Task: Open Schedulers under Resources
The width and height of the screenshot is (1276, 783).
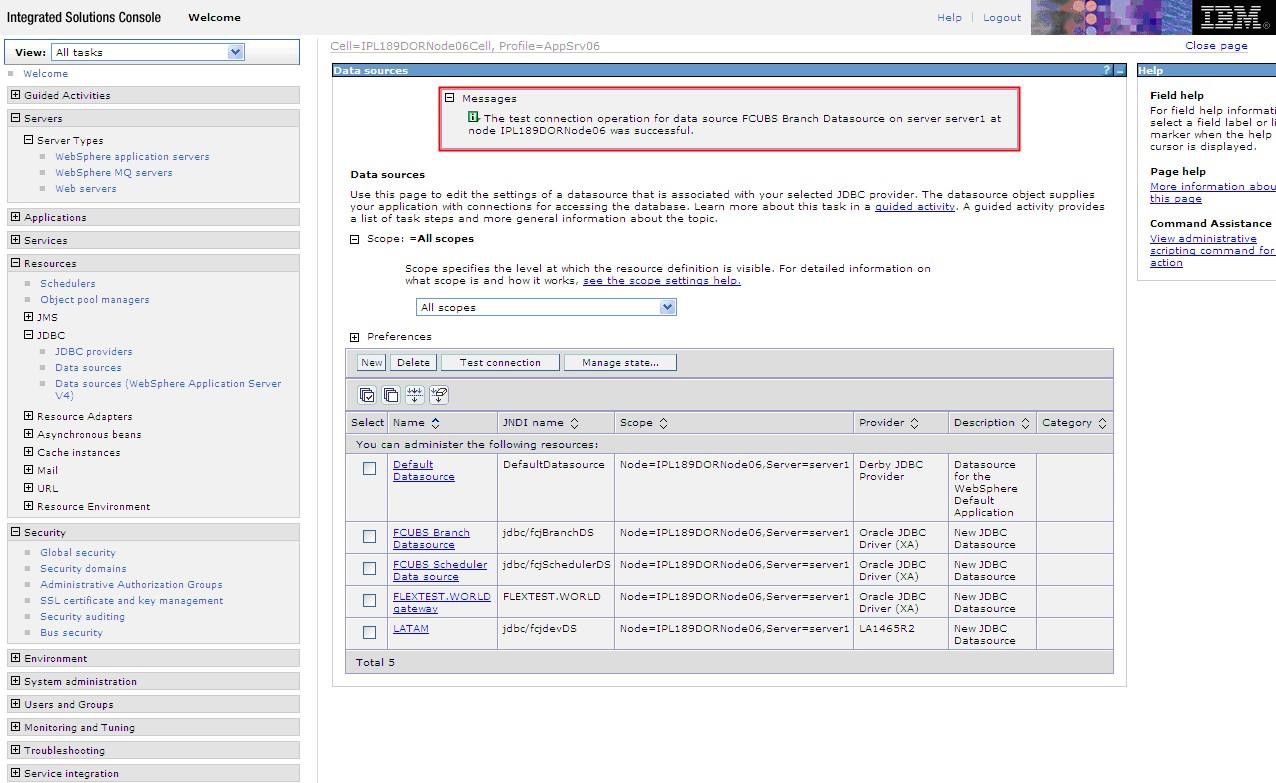Action: pyautogui.click(x=67, y=283)
